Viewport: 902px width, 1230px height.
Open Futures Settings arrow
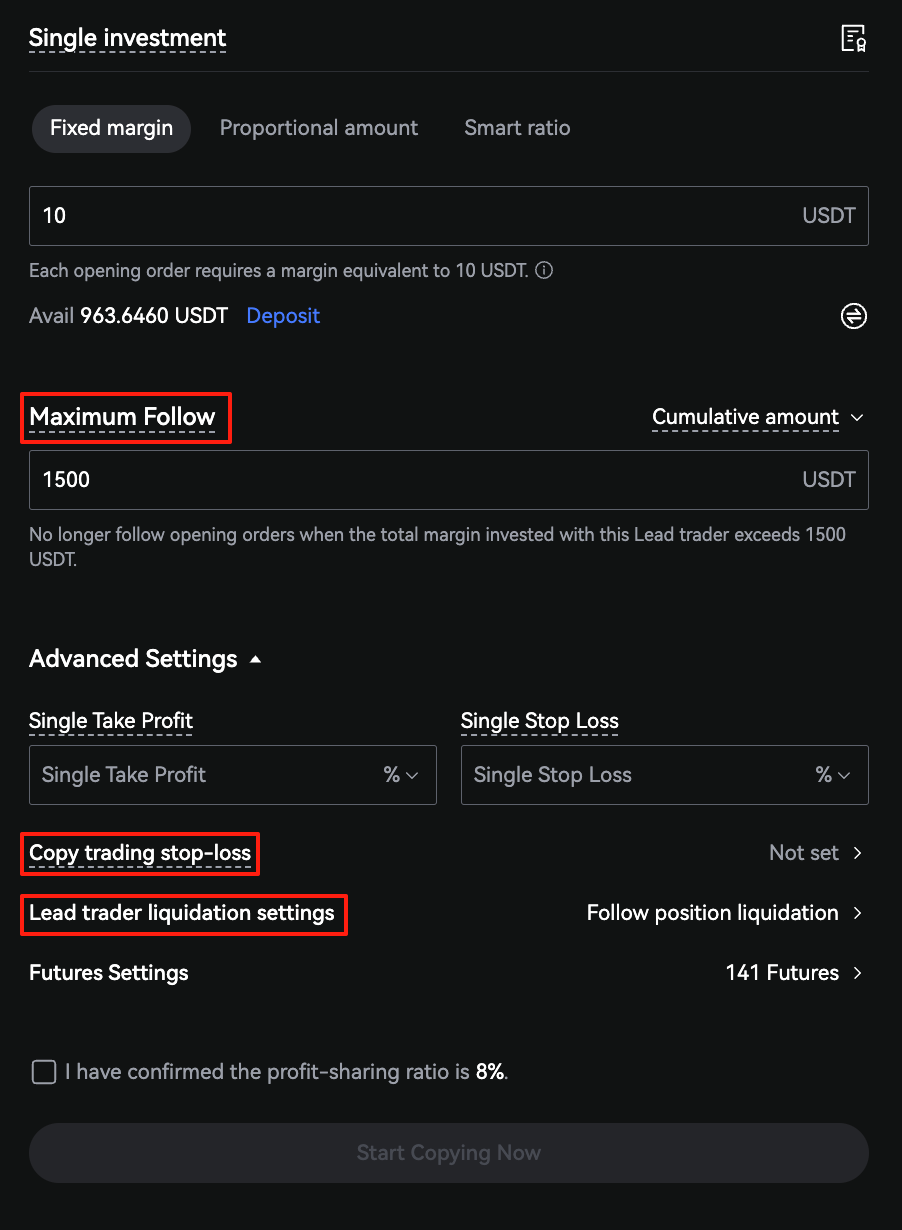click(x=857, y=973)
